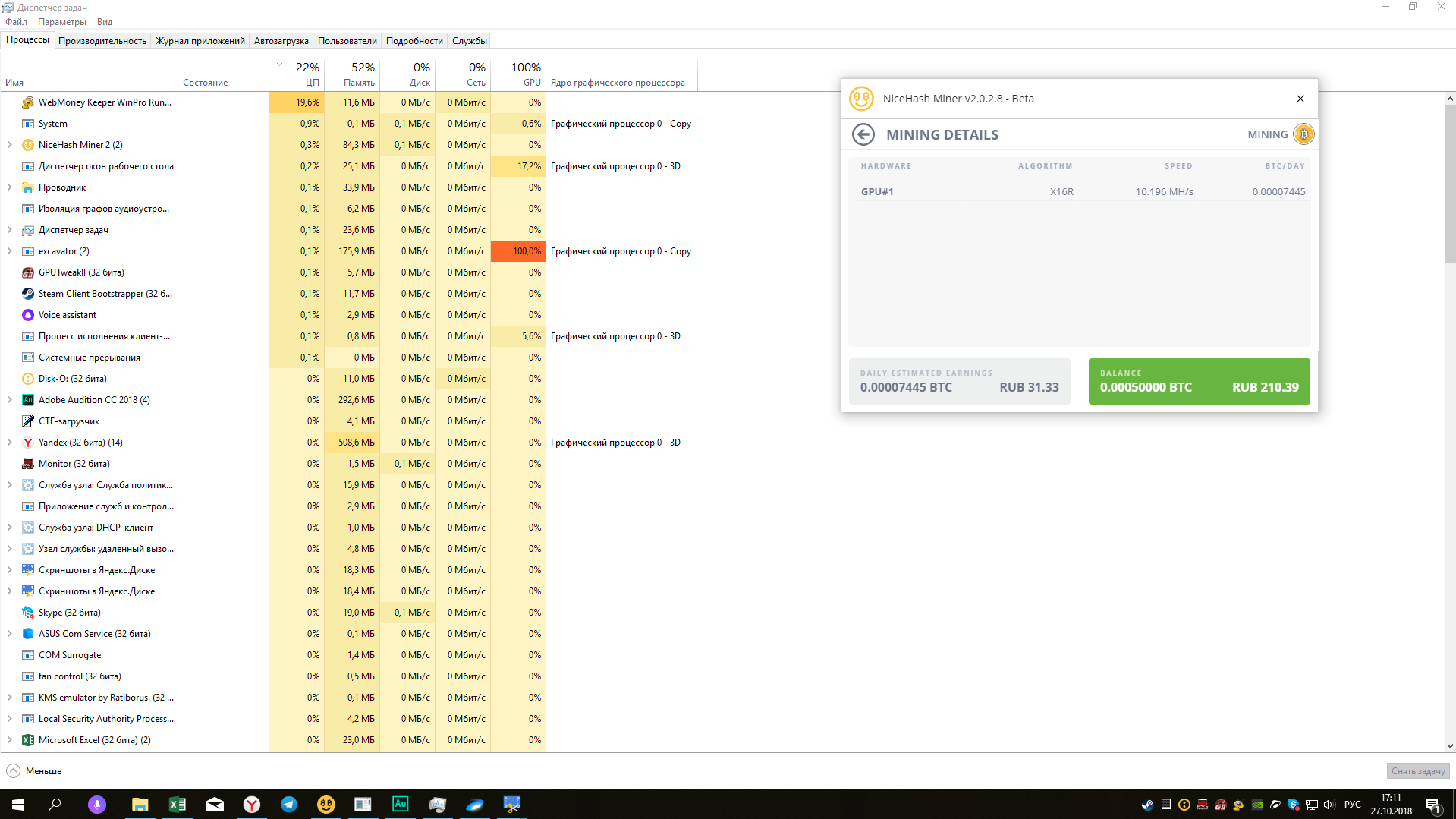The height and width of the screenshot is (819, 1456).
Task: Sort processes by Память column
Action: (x=352, y=75)
